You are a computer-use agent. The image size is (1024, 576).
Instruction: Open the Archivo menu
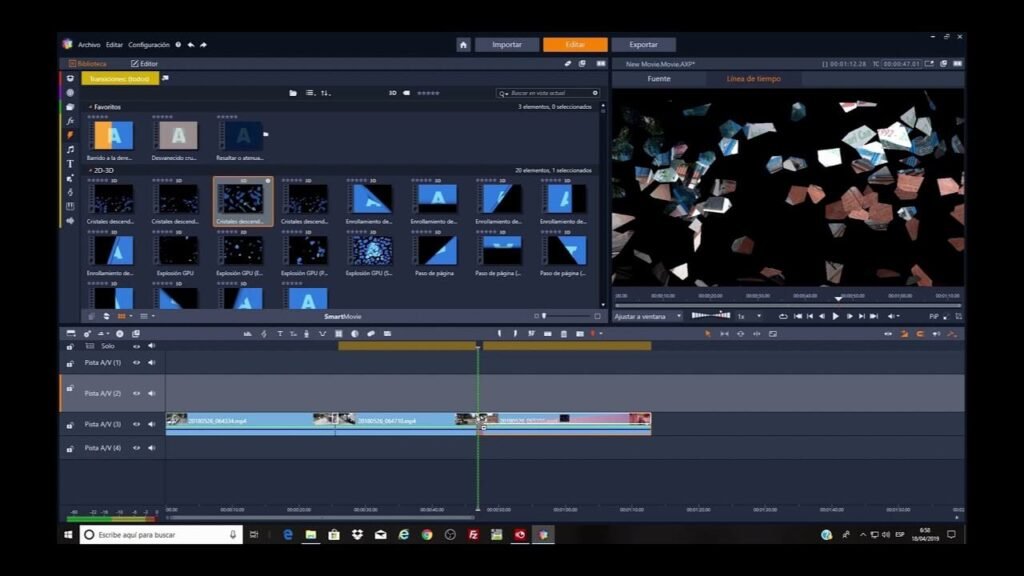[89, 45]
